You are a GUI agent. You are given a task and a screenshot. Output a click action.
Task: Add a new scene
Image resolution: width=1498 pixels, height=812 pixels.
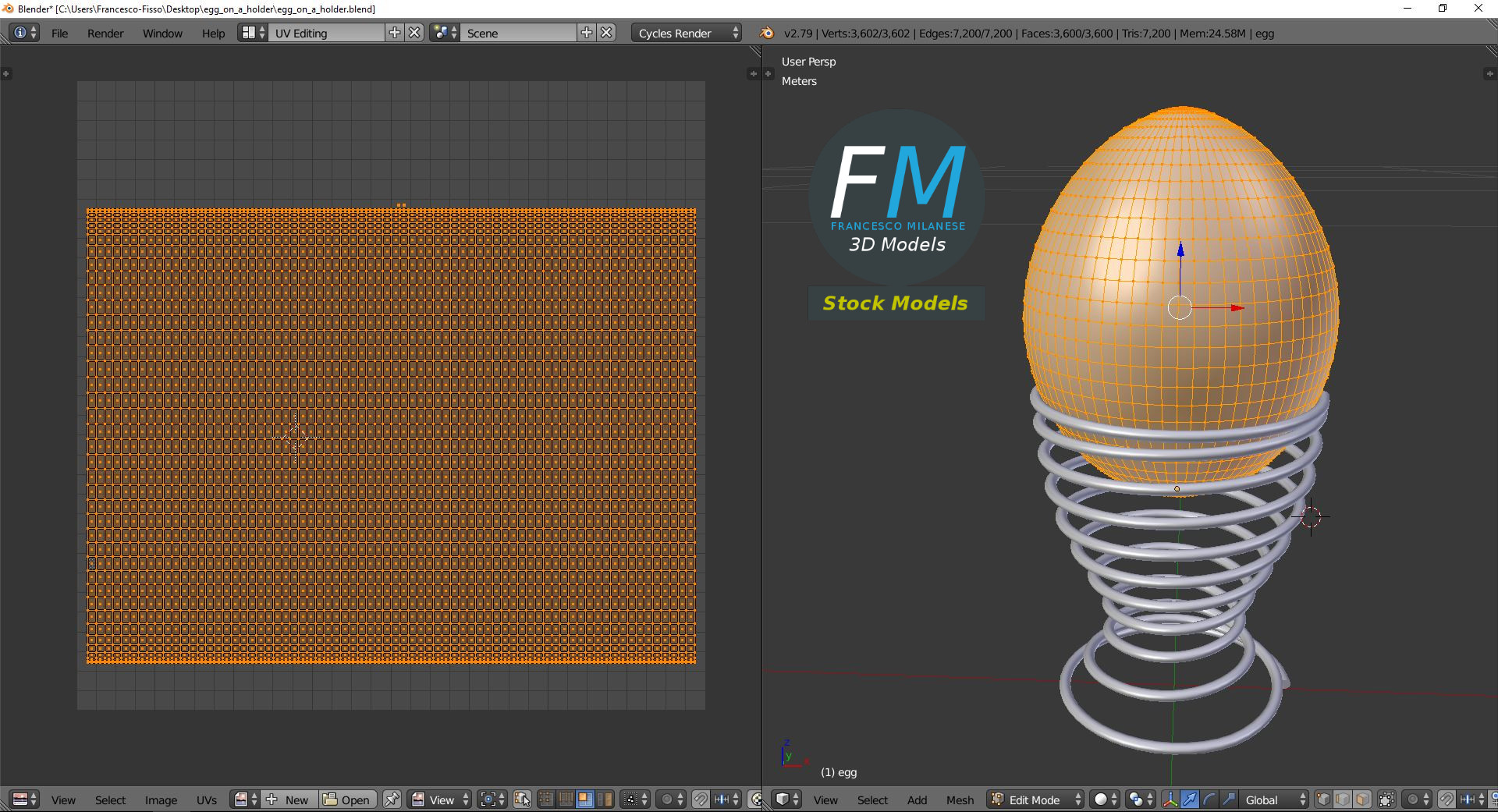coord(587,33)
